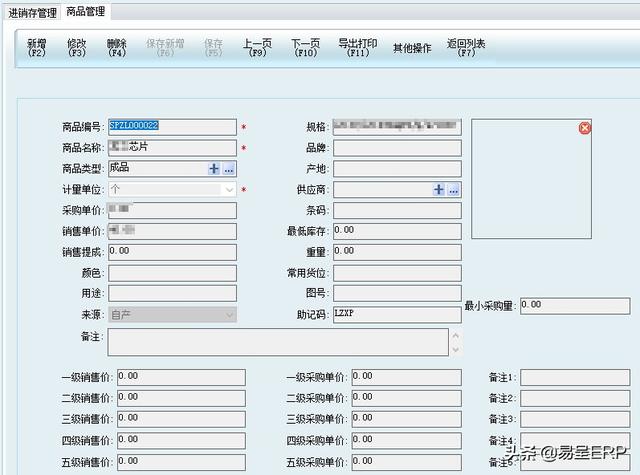This screenshot has height=475, width=640.
Task: Click plus icon next to 商品类型 field
Action: click(x=214, y=169)
